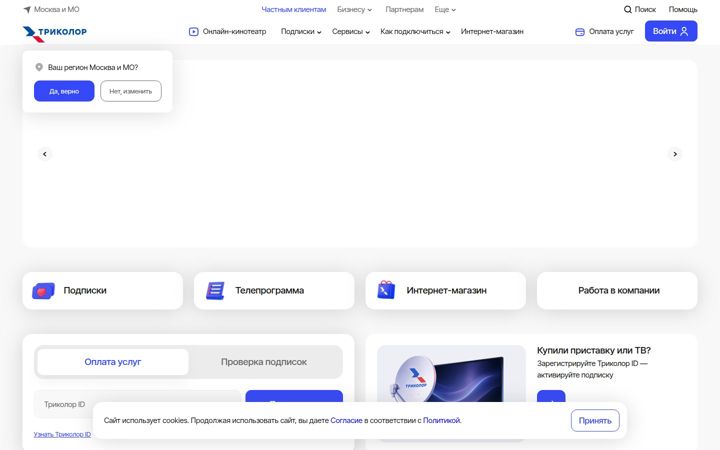Open the Партнерам section
Image resolution: width=720 pixels, height=450 pixels.
click(405, 9)
